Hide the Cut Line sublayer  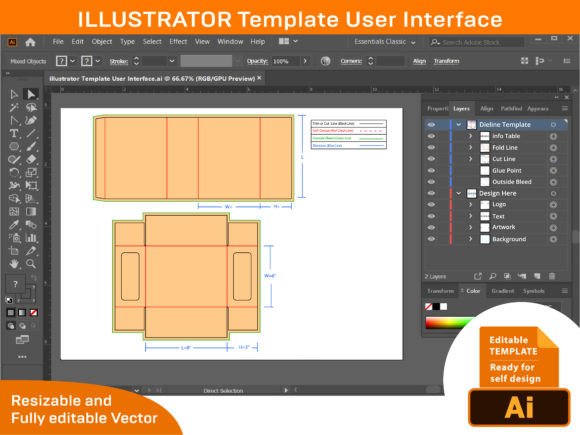click(x=431, y=159)
